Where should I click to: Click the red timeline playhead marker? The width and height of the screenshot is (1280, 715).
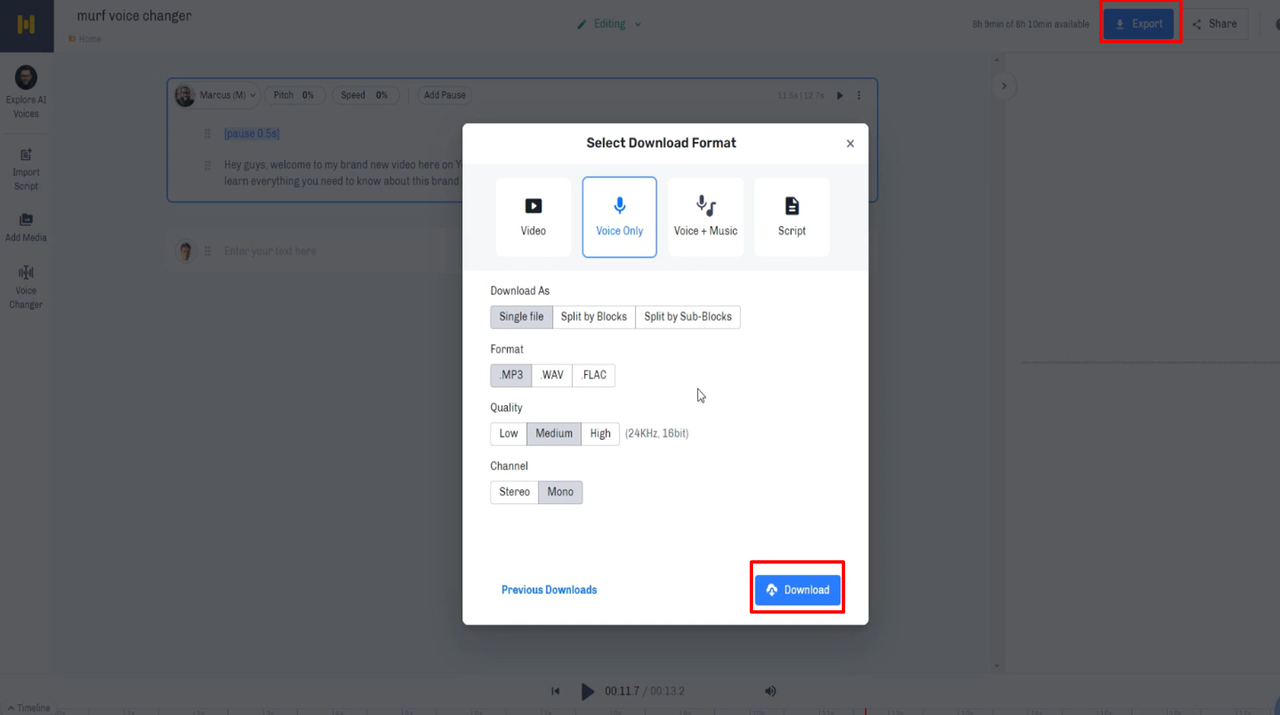(x=865, y=711)
